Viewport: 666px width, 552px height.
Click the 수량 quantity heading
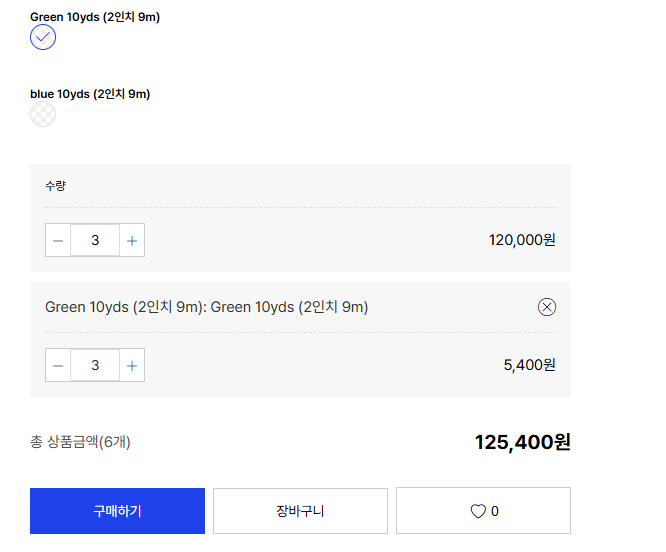55,186
